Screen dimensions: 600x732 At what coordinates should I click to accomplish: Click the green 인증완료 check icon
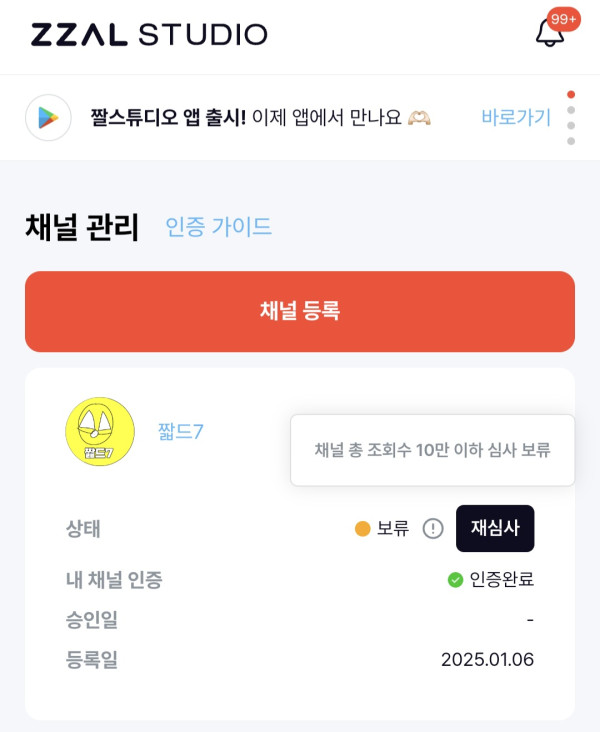click(455, 579)
